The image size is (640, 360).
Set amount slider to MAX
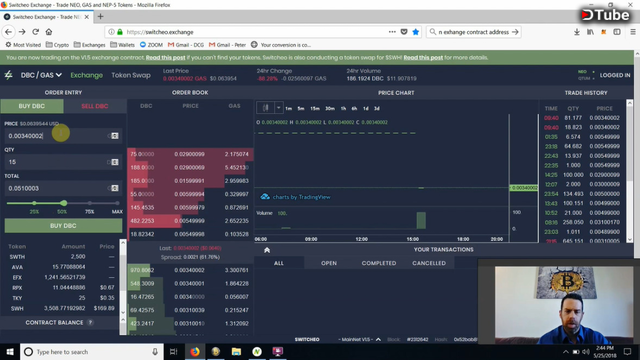point(117,203)
